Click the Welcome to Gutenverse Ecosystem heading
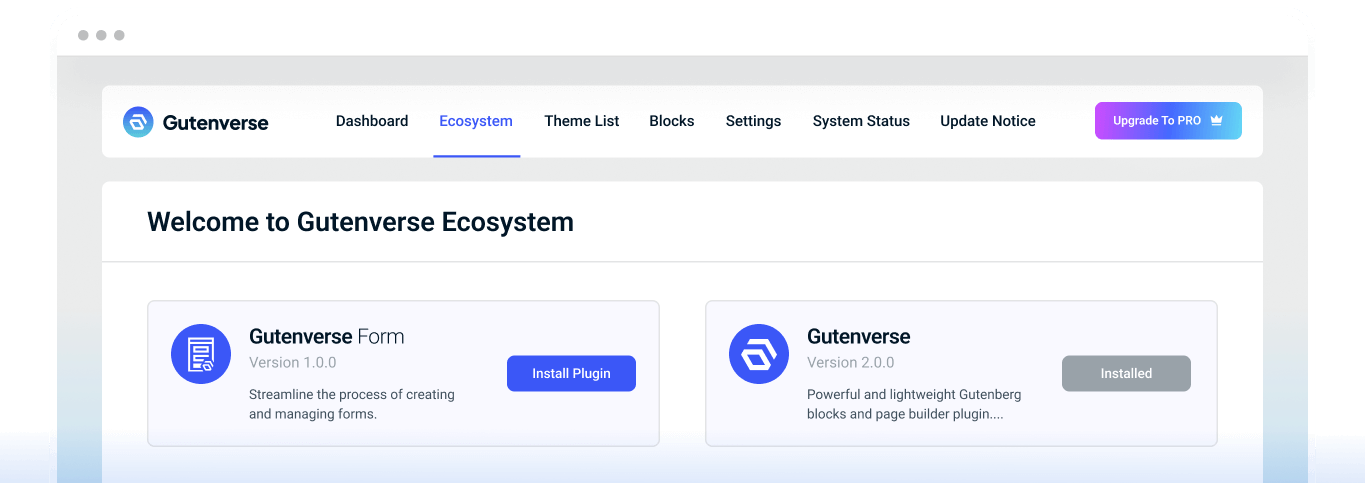 tap(360, 221)
